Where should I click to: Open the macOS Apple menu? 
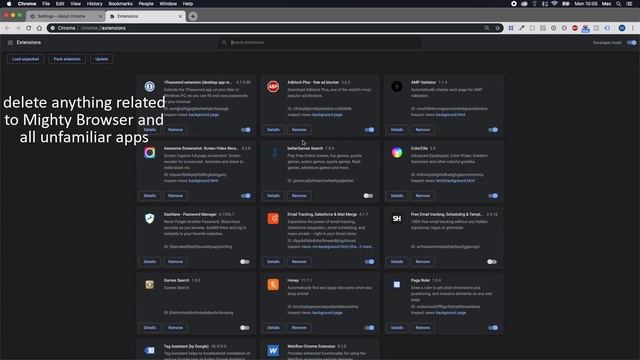click(9, 4)
